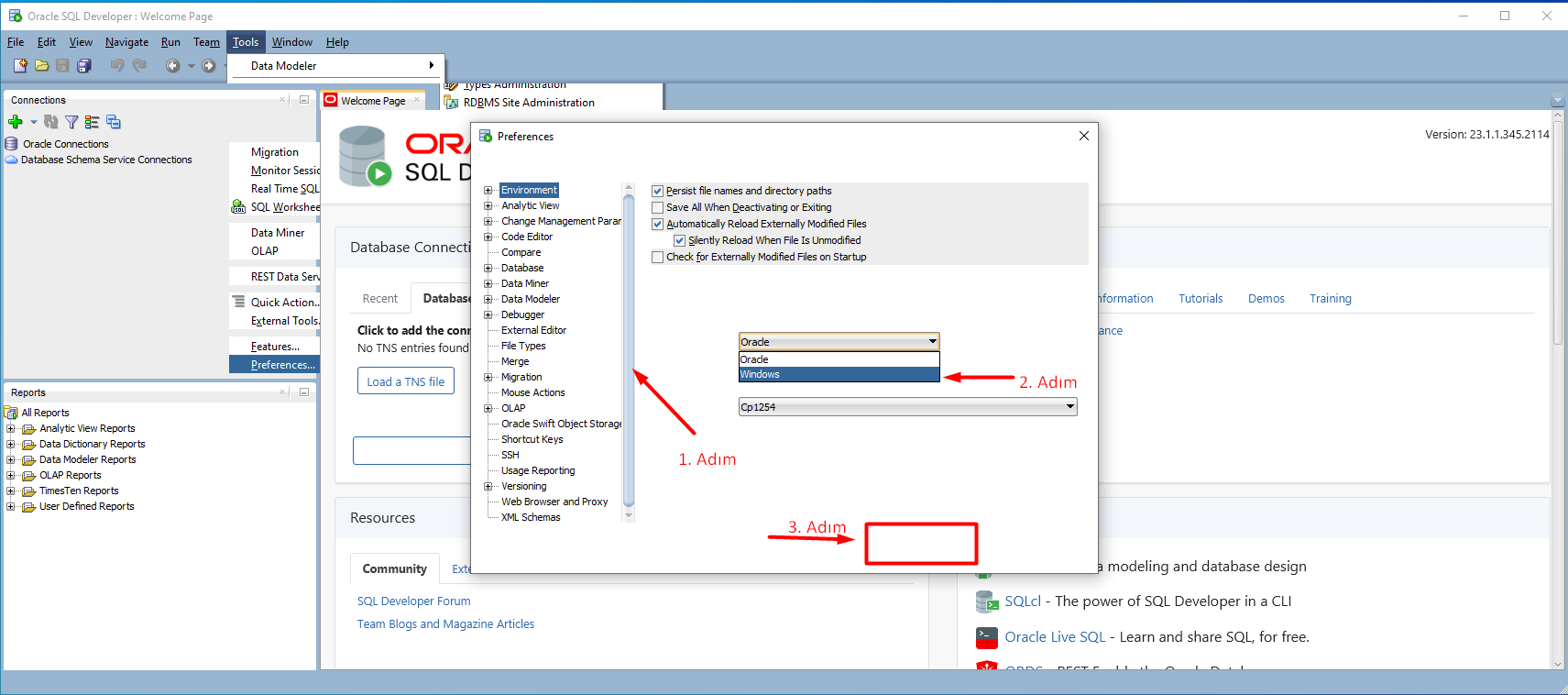Viewport: 1568px width, 695px height.
Task: Click the filter funnel icon in Connections
Action: pyautogui.click(x=71, y=122)
